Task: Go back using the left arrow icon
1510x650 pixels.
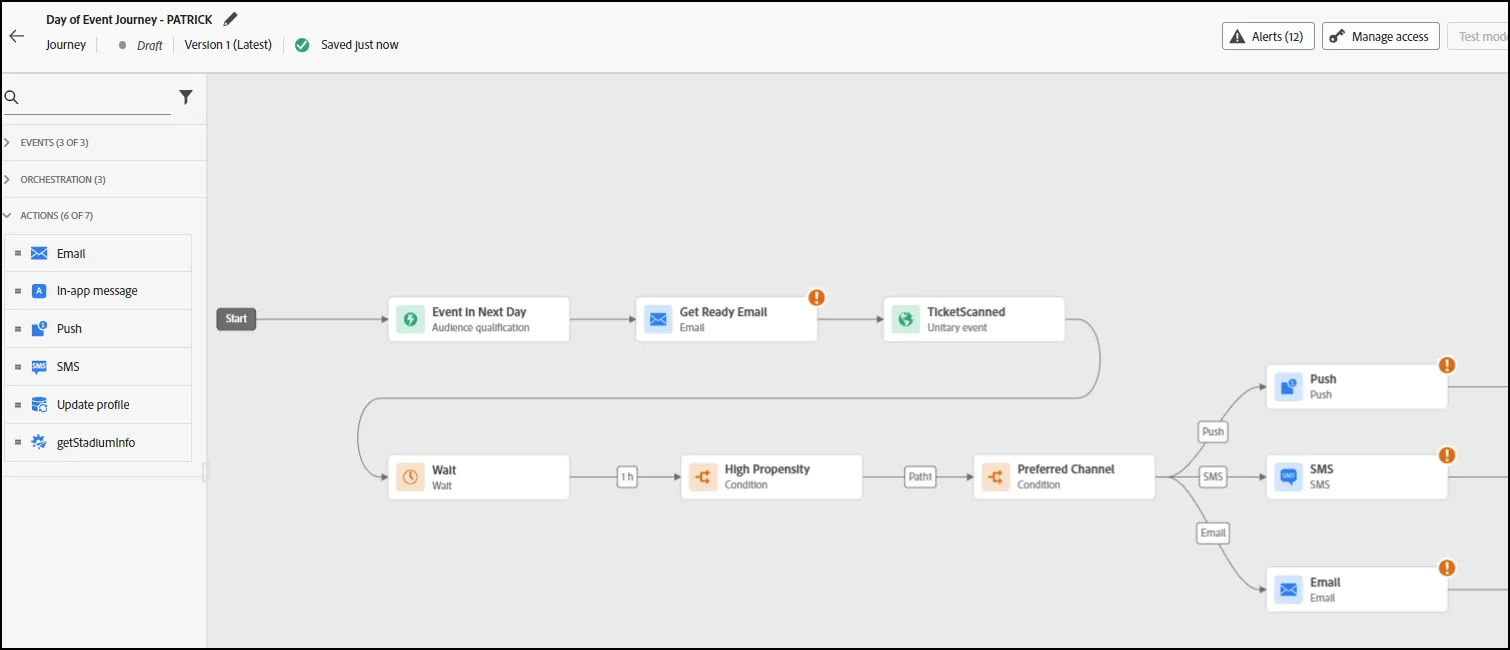Action: pyautogui.click(x=16, y=36)
